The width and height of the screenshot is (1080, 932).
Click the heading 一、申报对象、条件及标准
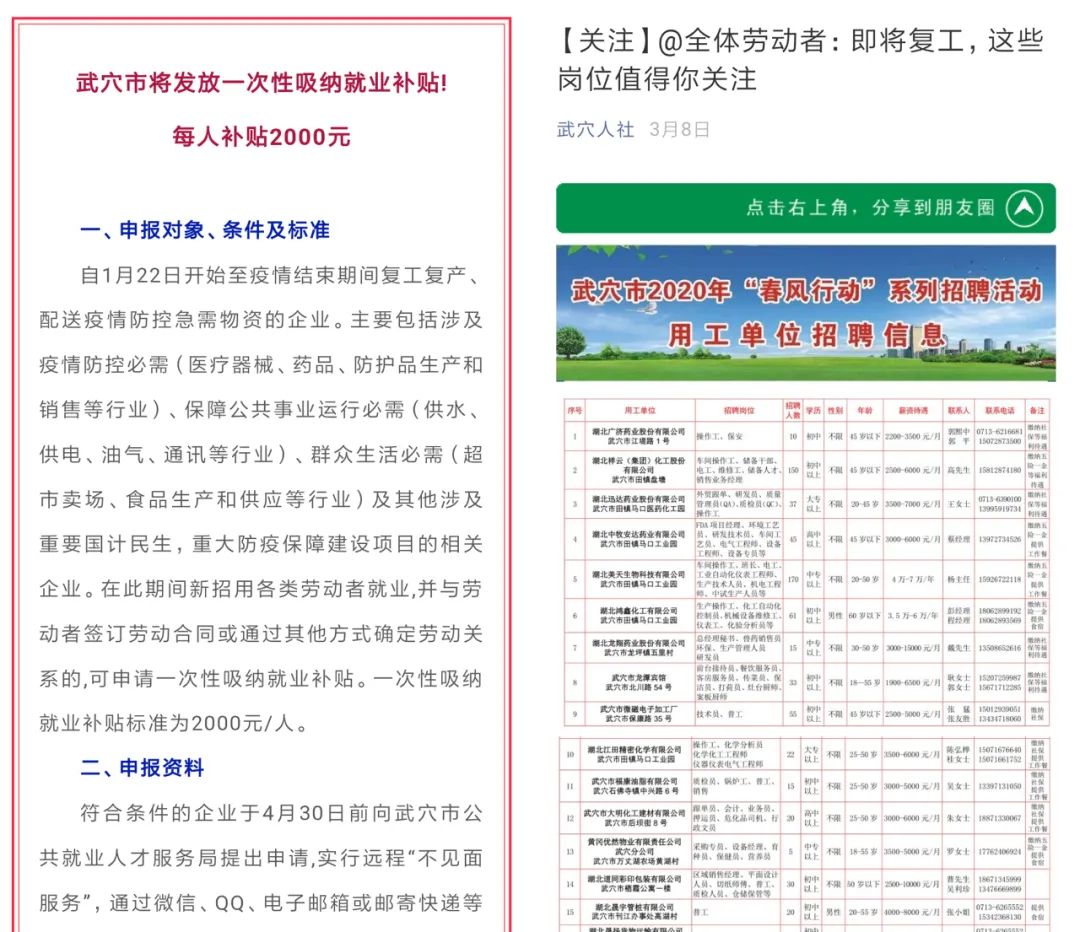[x=205, y=230]
